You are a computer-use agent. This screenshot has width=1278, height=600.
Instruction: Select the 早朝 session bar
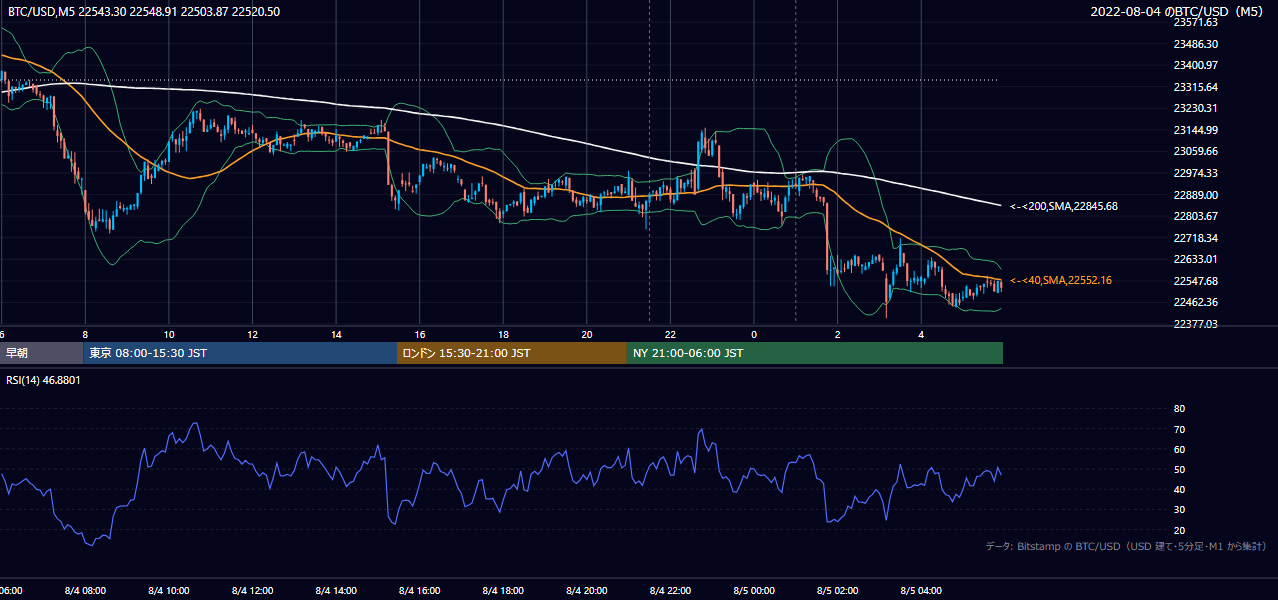tap(42, 353)
